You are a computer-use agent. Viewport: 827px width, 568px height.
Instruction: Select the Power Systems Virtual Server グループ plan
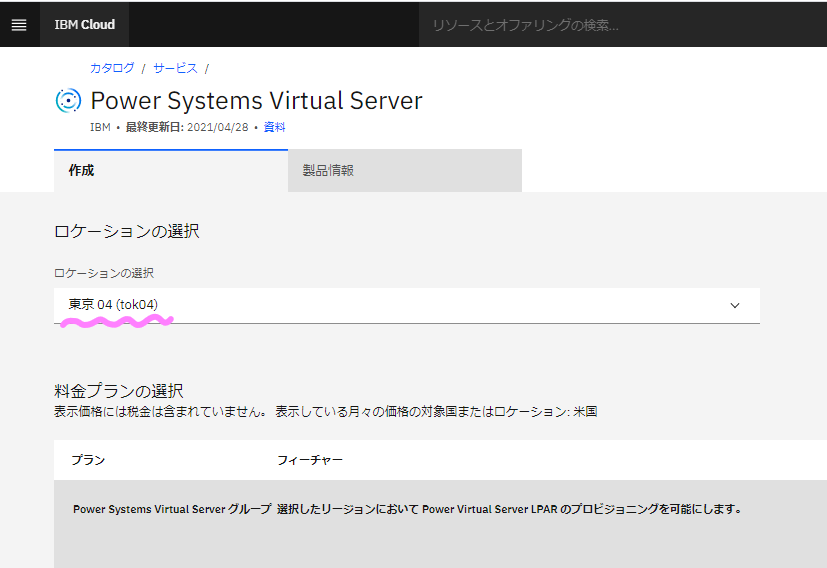tap(172, 509)
